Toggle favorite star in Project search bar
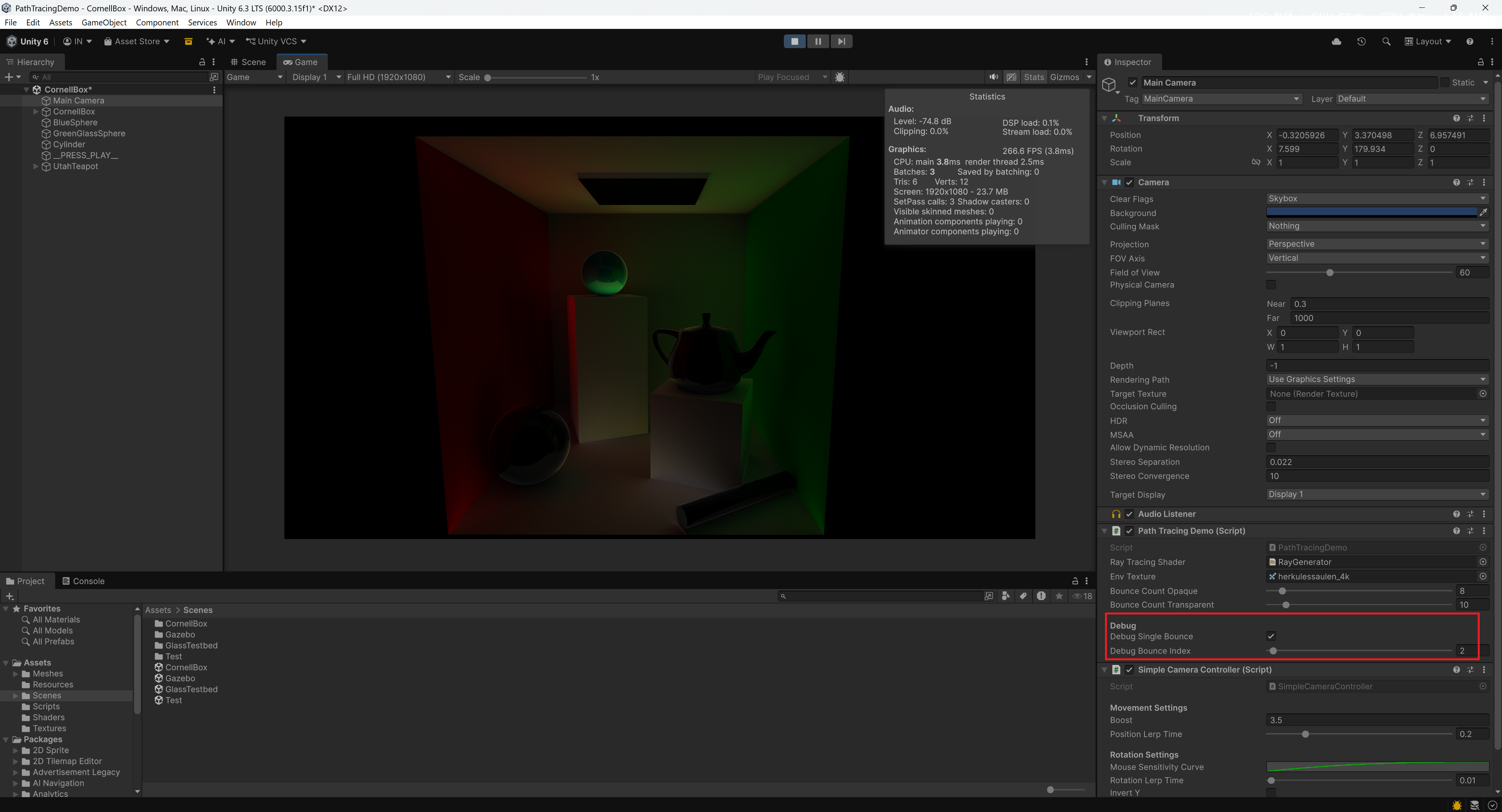Screen dimensions: 1502x812 [1059, 596]
